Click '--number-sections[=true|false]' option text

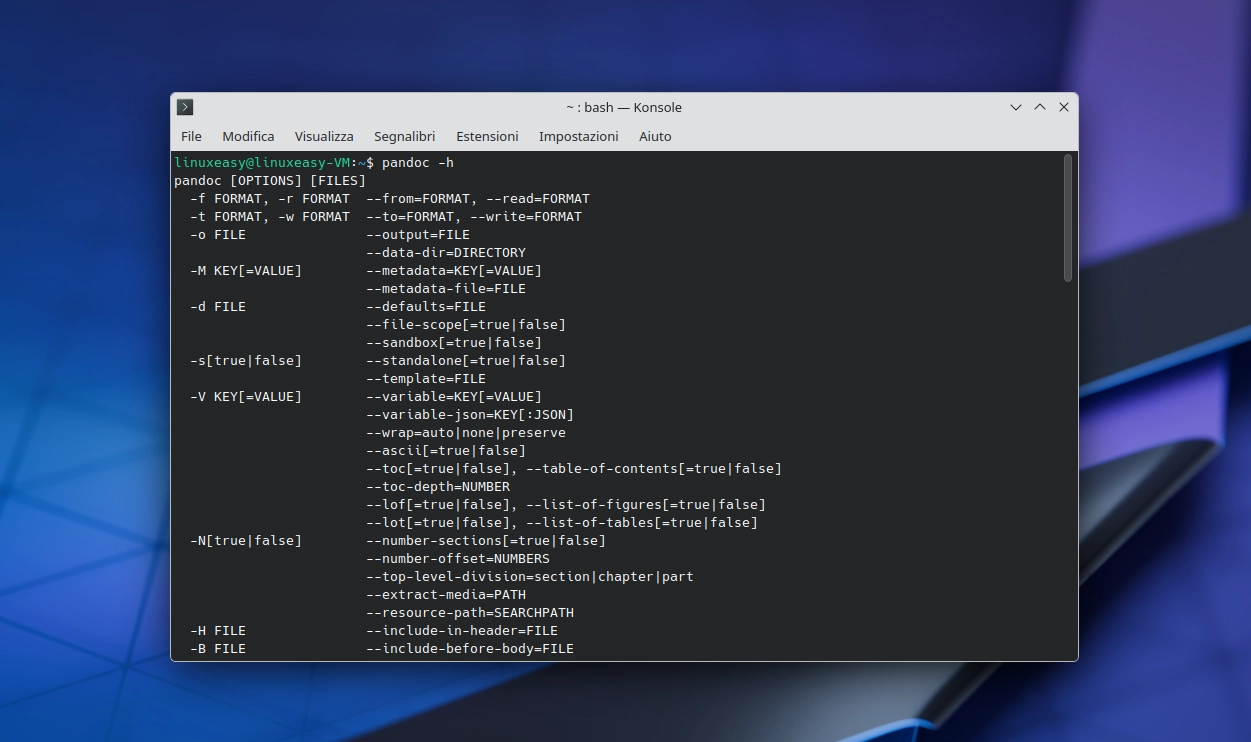click(486, 540)
